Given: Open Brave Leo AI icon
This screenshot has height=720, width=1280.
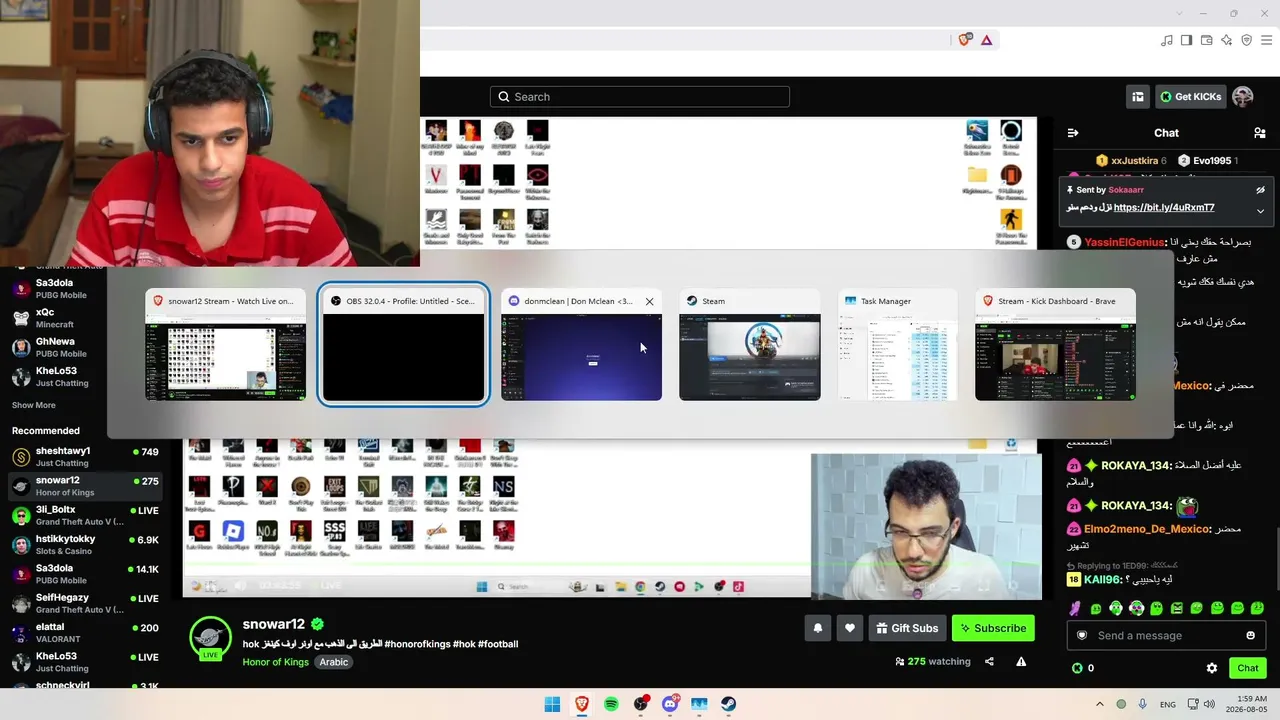Looking at the screenshot, I should coord(1227,40).
